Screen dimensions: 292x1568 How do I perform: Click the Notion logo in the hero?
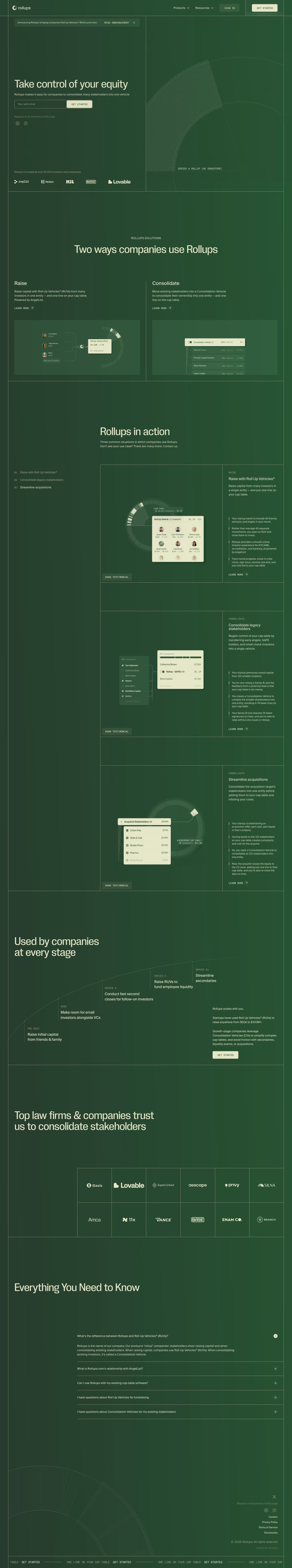click(x=47, y=181)
